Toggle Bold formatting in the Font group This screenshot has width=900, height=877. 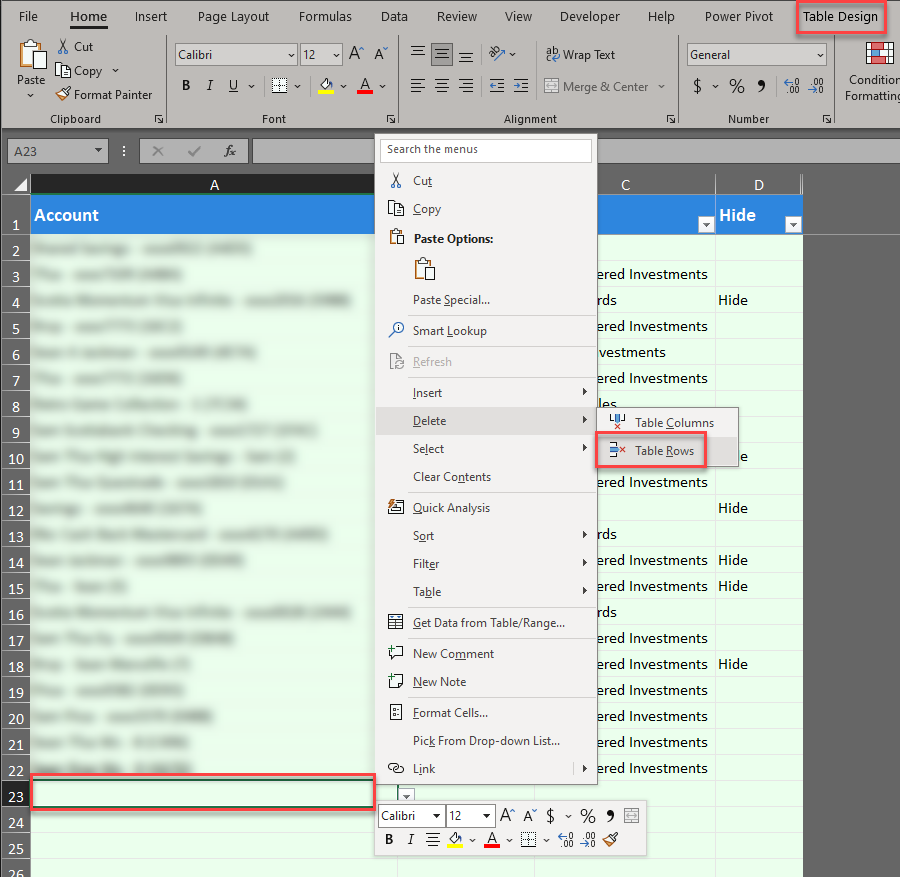(x=185, y=86)
